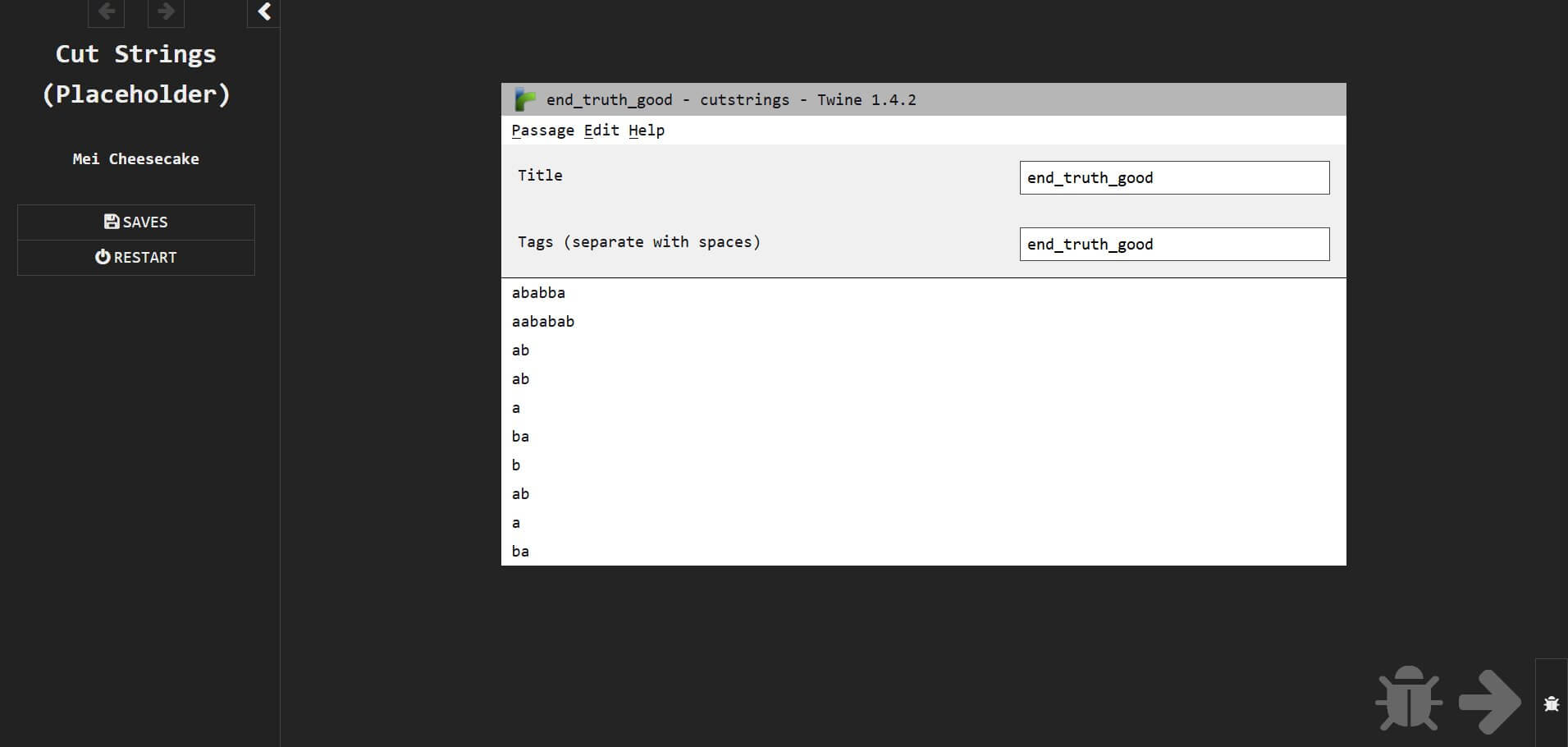Click the large gray bug icon

coord(1409,699)
